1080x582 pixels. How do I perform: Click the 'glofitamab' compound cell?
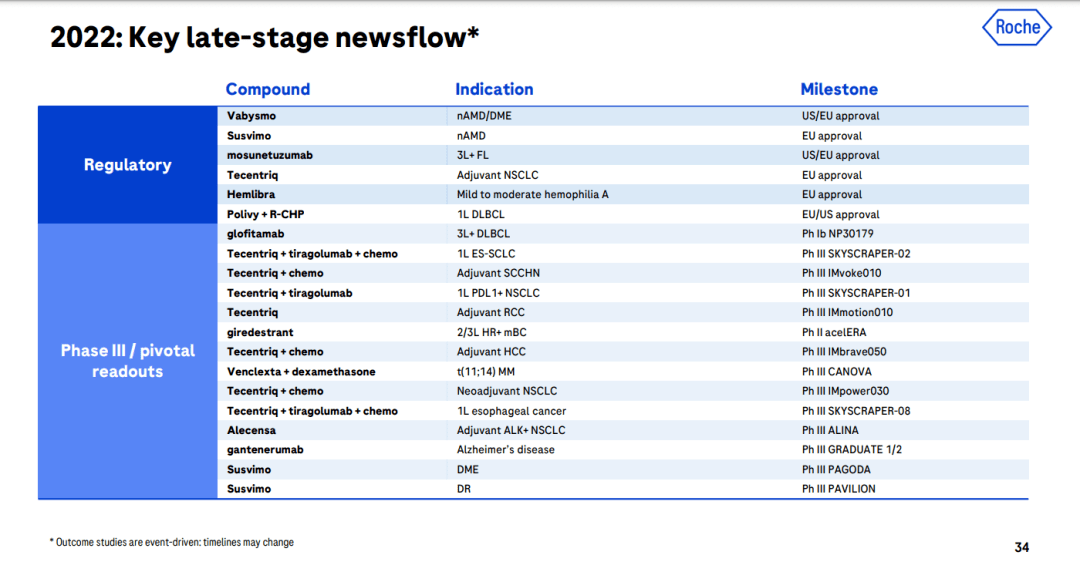256,233
